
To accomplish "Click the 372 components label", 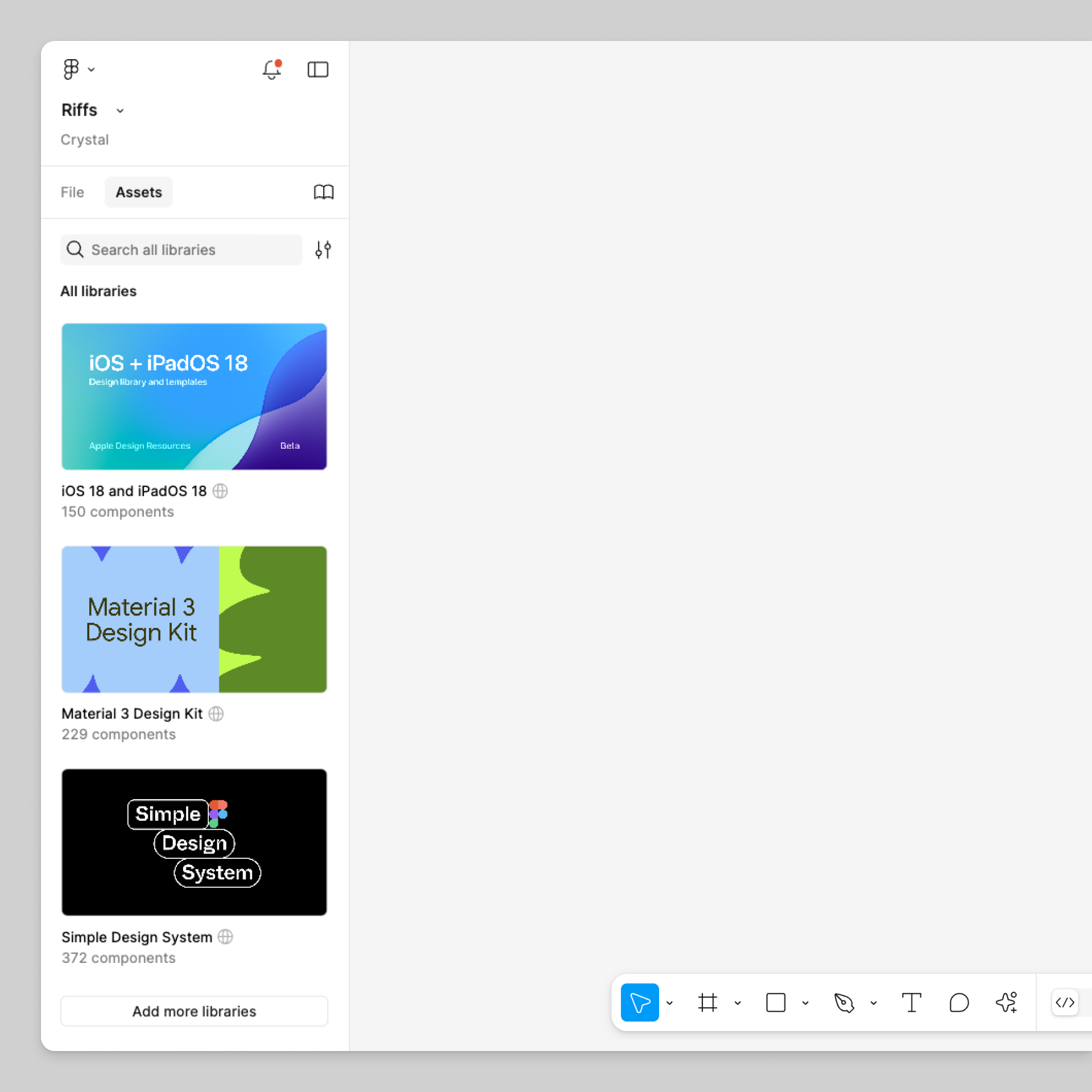I will (118, 958).
